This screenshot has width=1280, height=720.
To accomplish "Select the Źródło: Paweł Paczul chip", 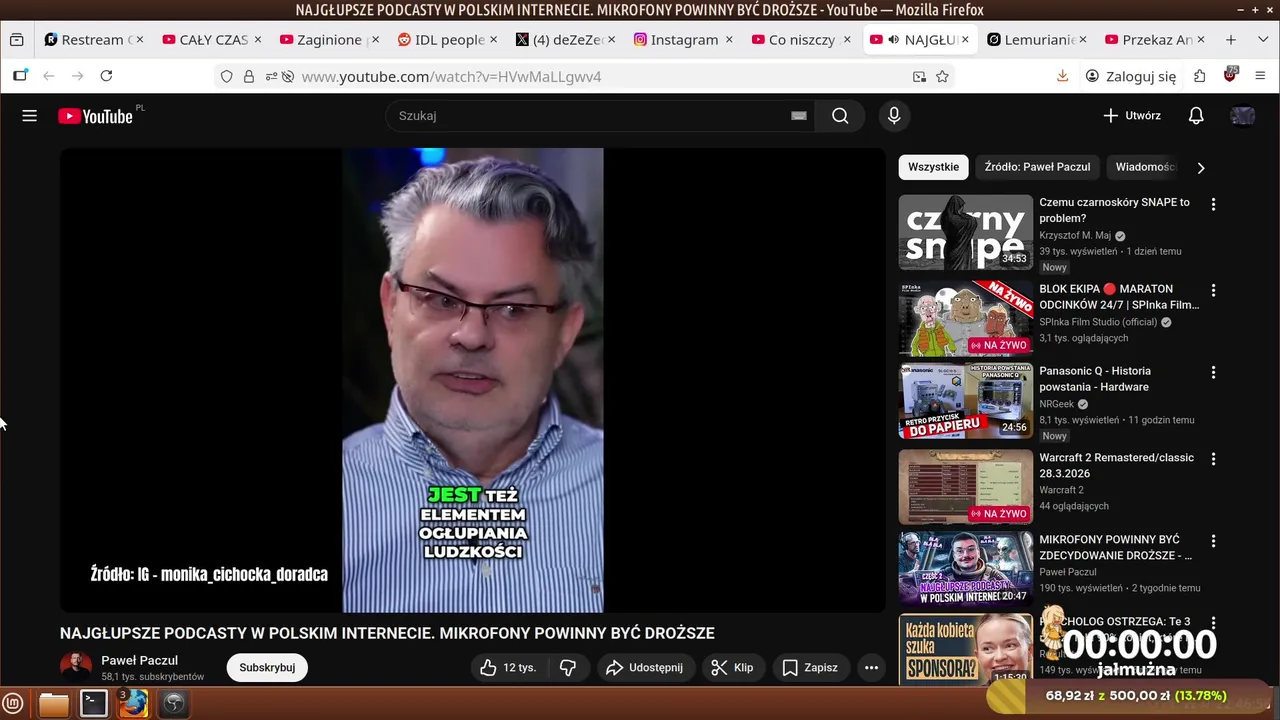I will tap(1037, 167).
